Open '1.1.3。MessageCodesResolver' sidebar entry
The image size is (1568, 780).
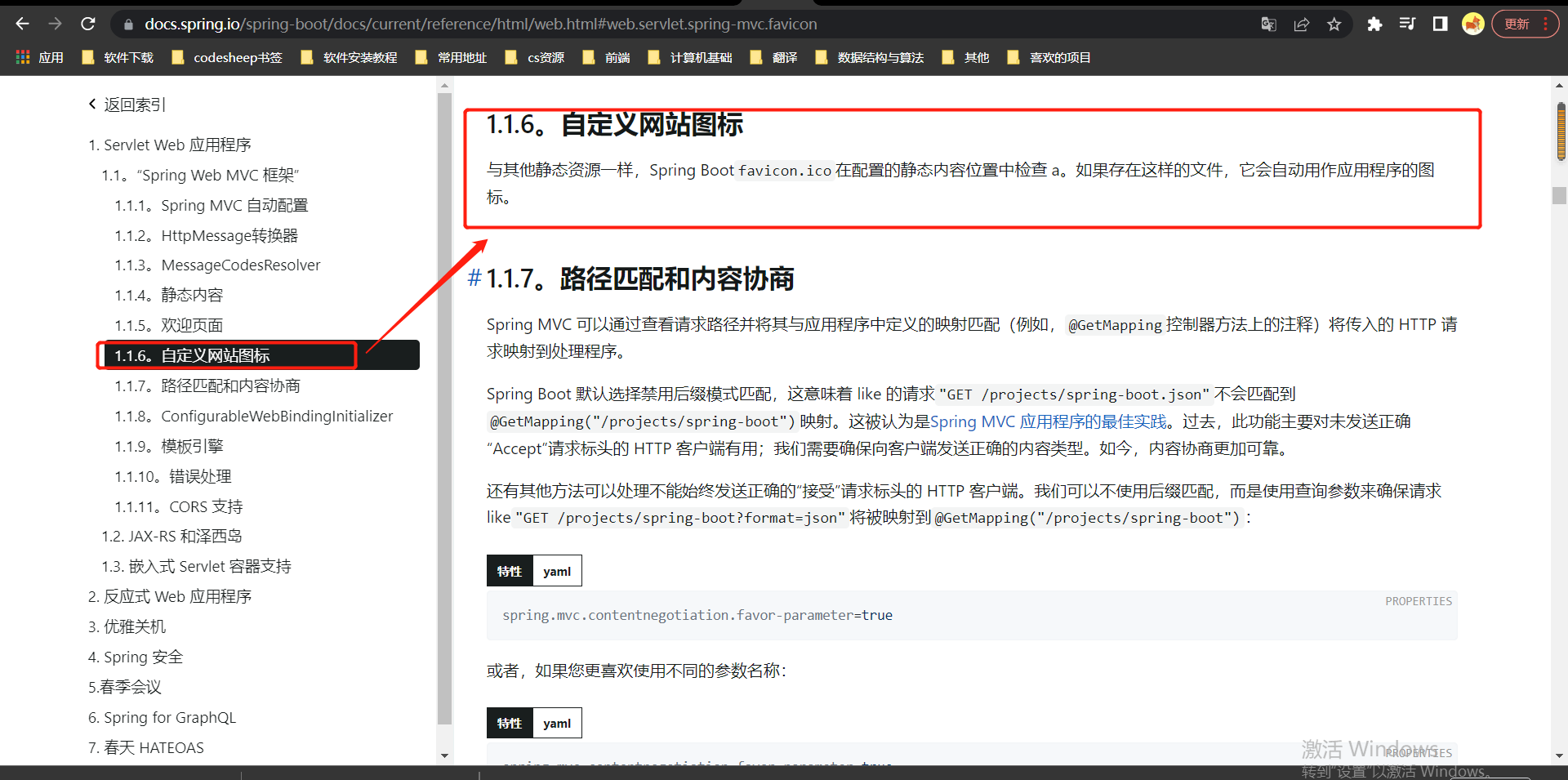[x=217, y=265]
